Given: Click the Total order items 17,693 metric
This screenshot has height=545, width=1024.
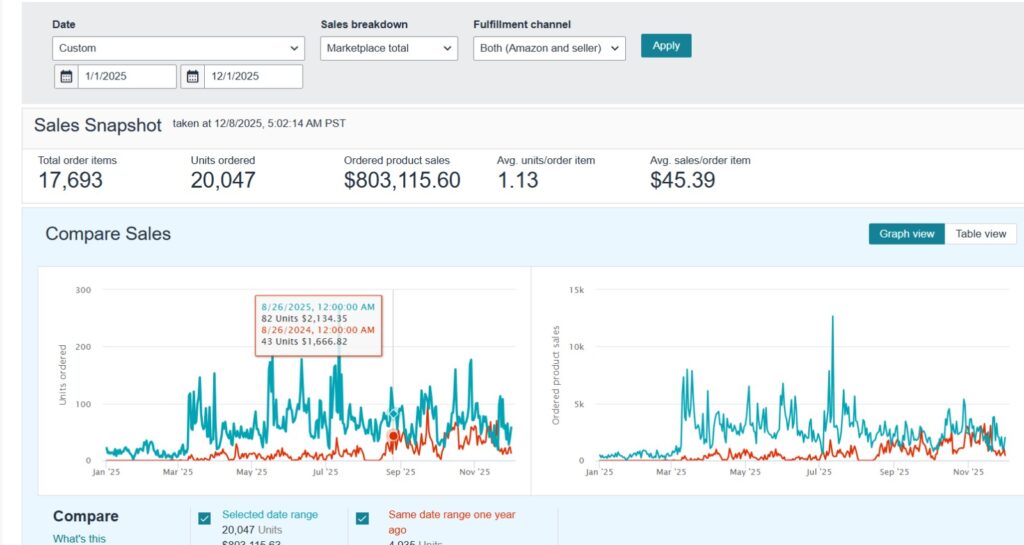Looking at the screenshot, I should pos(70,180).
